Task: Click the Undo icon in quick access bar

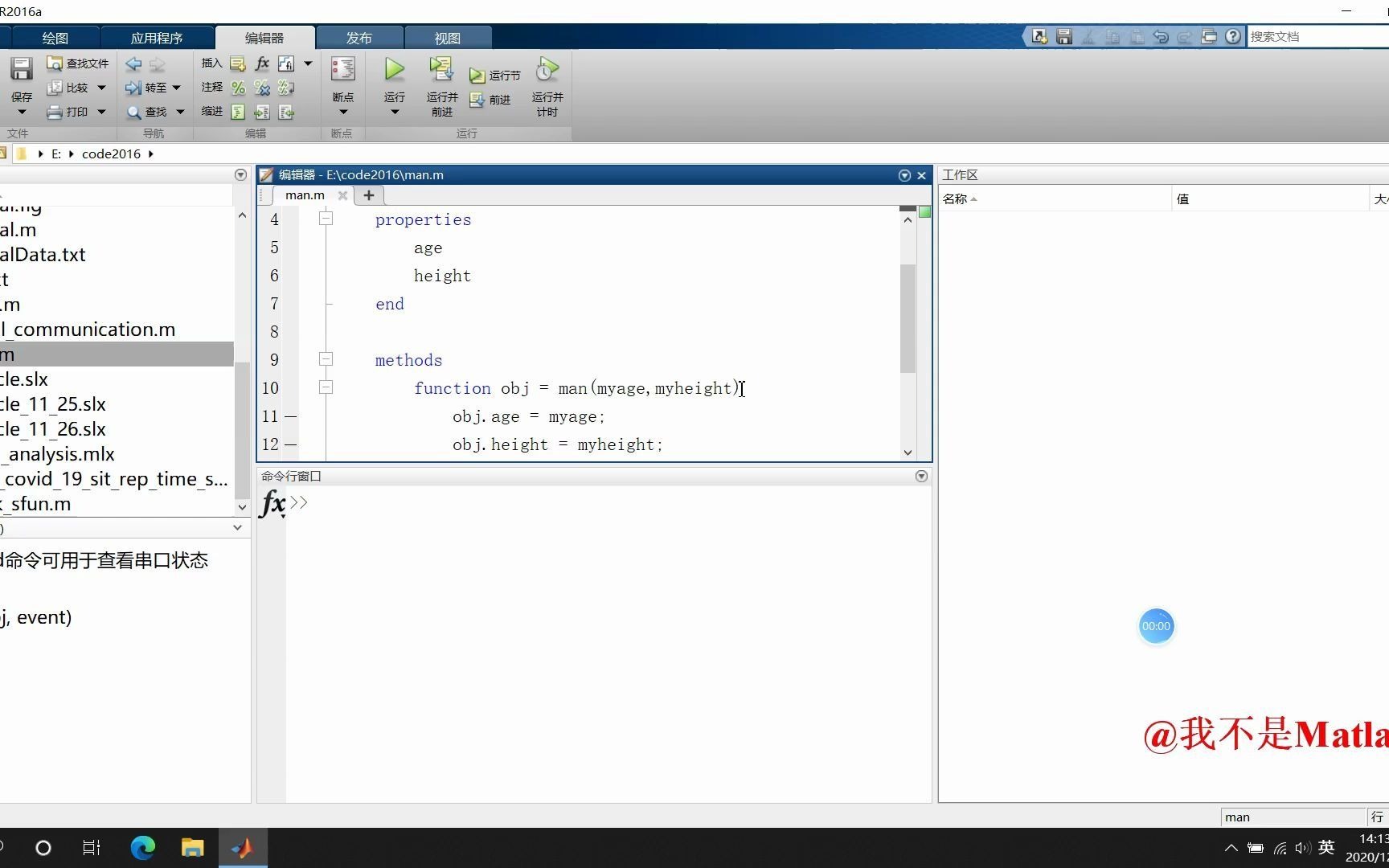Action: tap(1161, 37)
